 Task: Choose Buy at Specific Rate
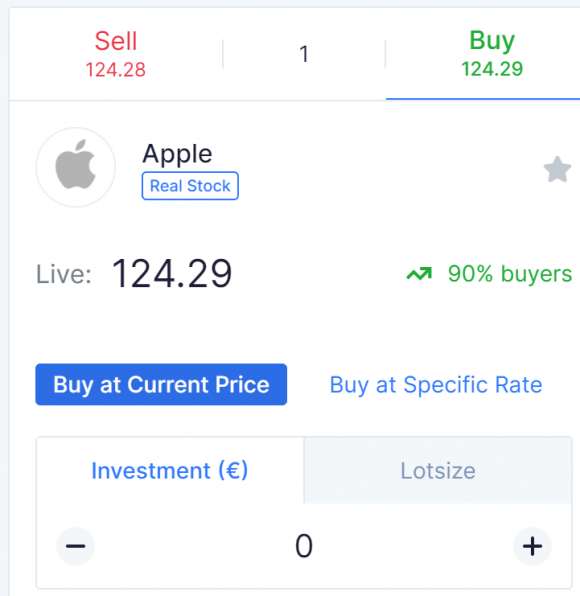[436, 385]
